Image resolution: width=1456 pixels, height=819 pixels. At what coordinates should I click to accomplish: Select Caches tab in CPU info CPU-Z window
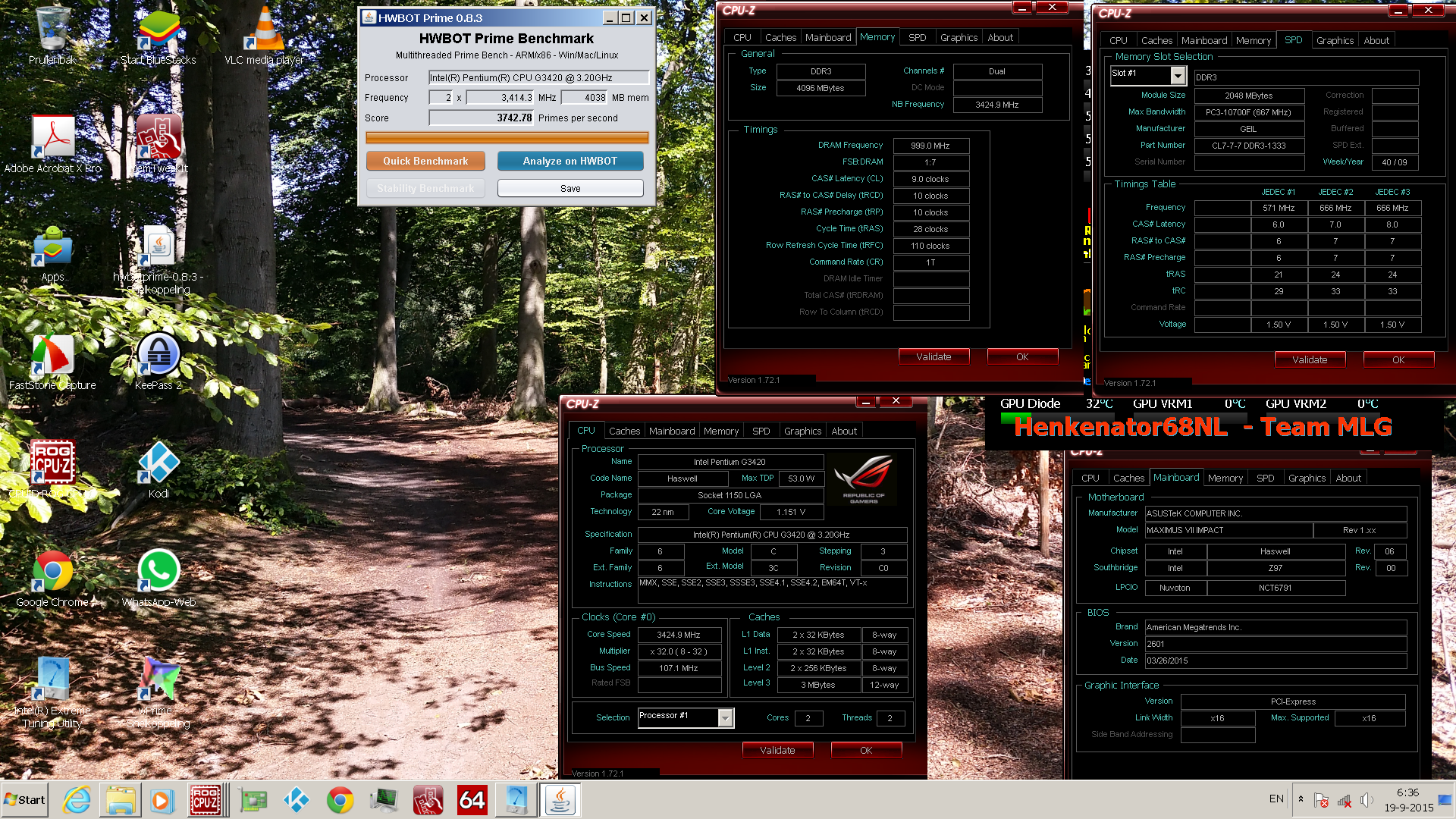click(624, 431)
